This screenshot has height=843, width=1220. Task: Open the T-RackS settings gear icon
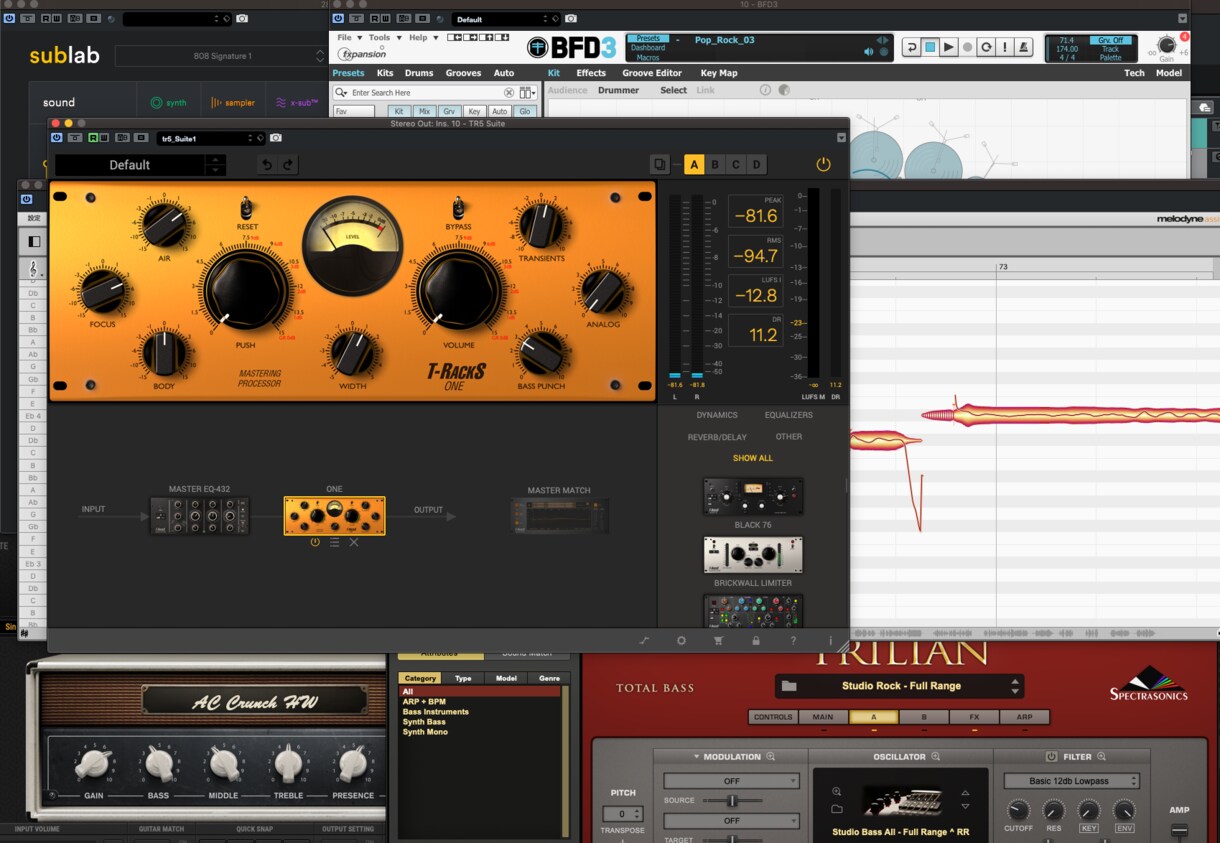click(681, 640)
